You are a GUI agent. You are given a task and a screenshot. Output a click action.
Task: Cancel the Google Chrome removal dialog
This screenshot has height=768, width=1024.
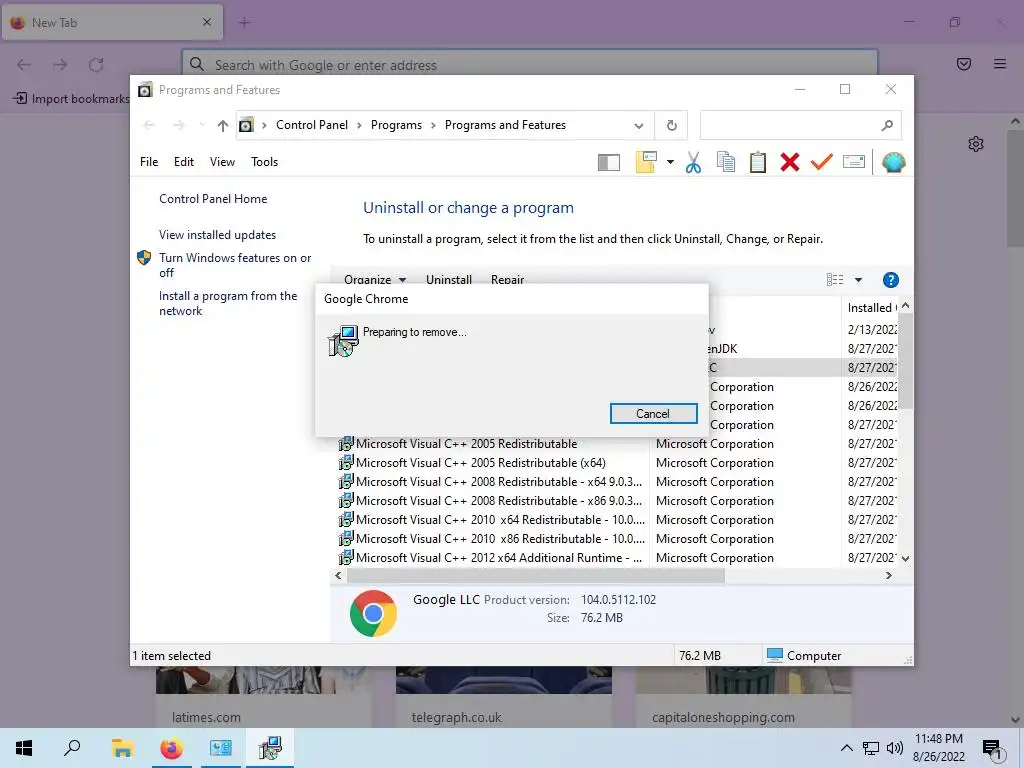[653, 413]
